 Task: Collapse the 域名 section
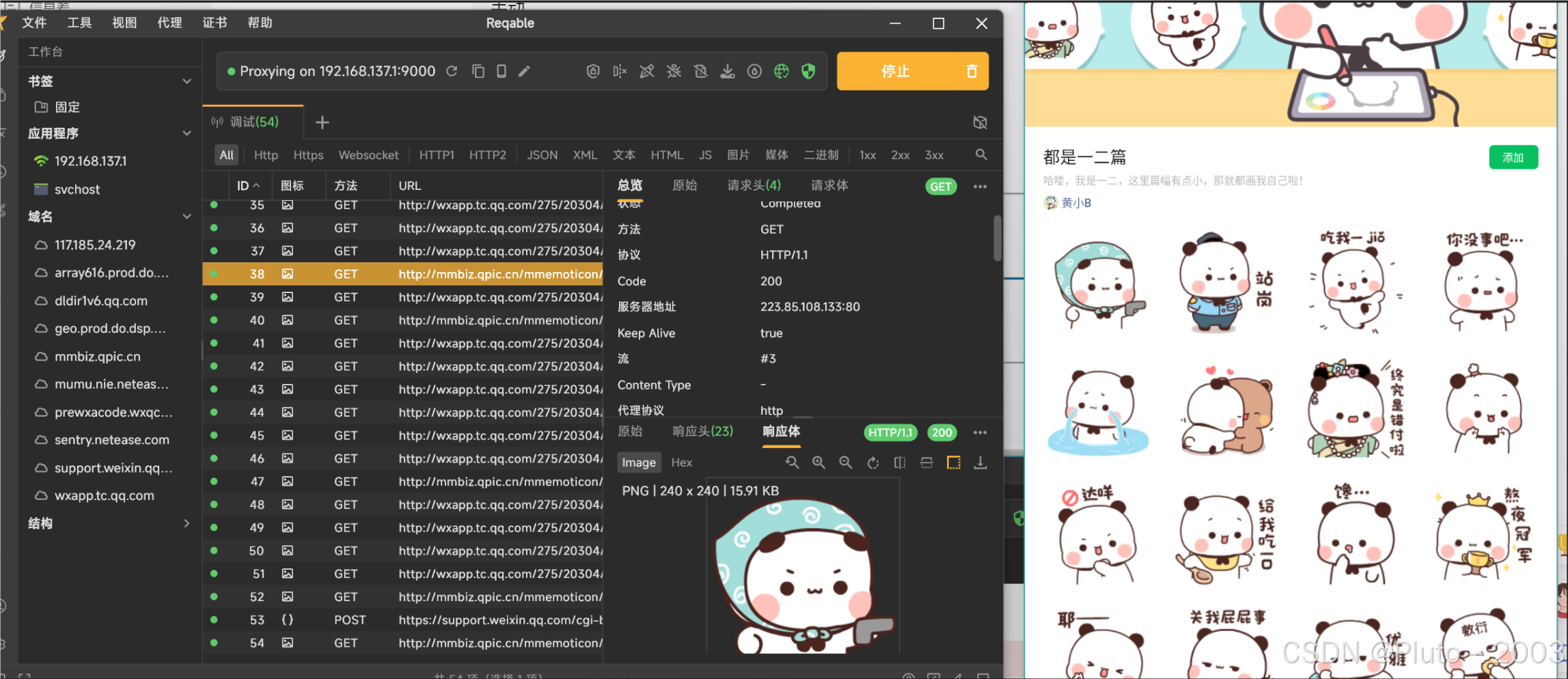pyautogui.click(x=187, y=217)
